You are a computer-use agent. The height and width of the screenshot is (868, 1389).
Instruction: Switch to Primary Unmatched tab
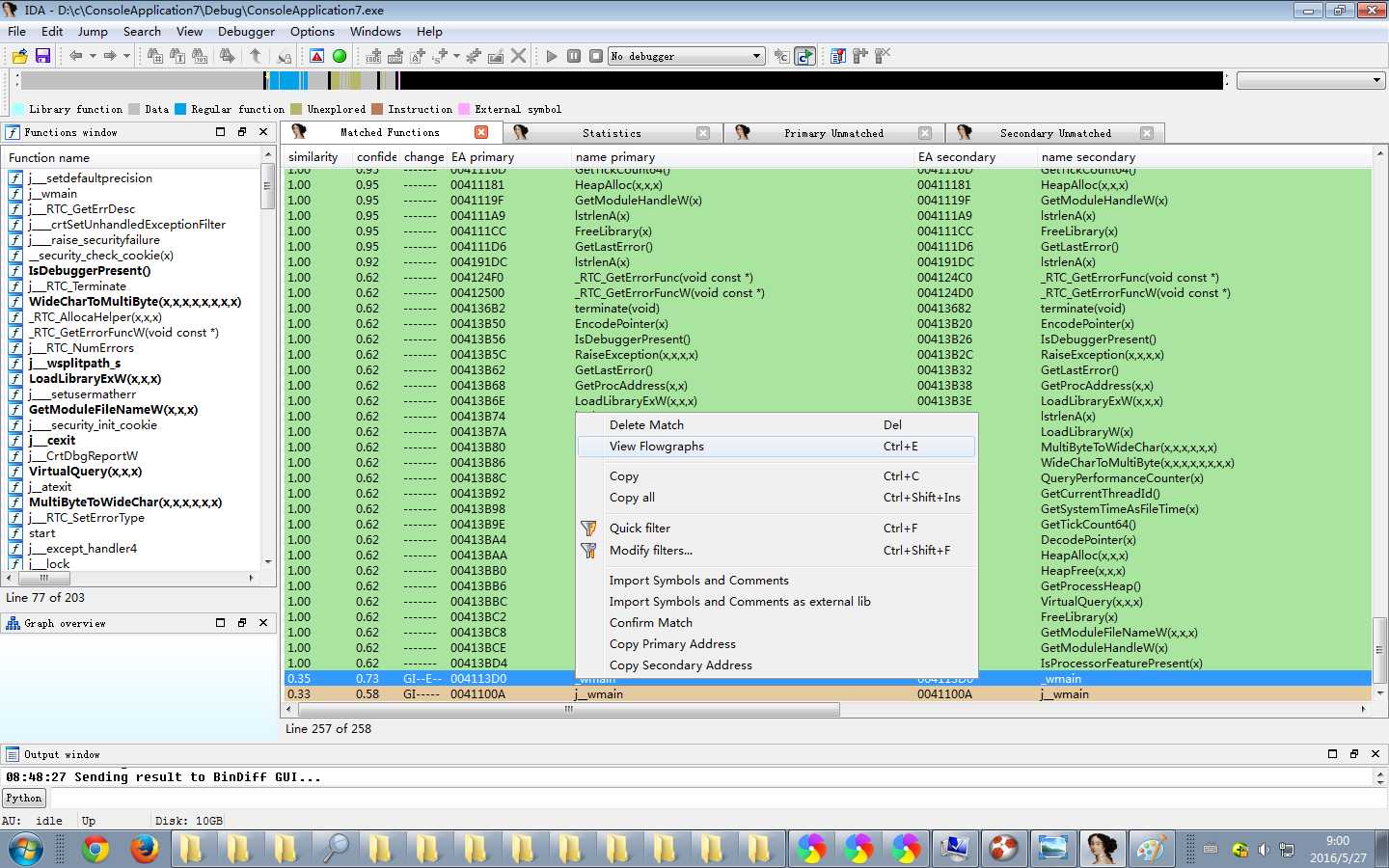click(x=833, y=133)
